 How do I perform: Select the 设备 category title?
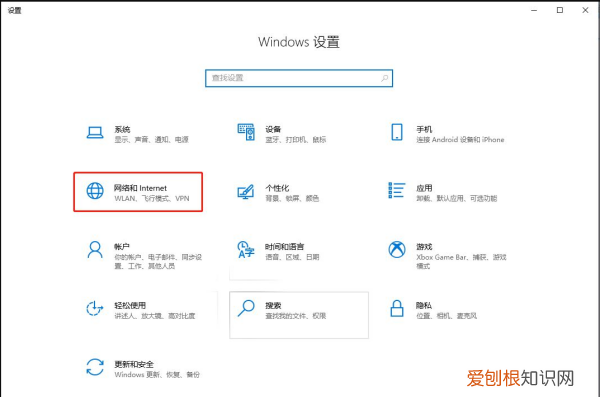tap(273, 129)
